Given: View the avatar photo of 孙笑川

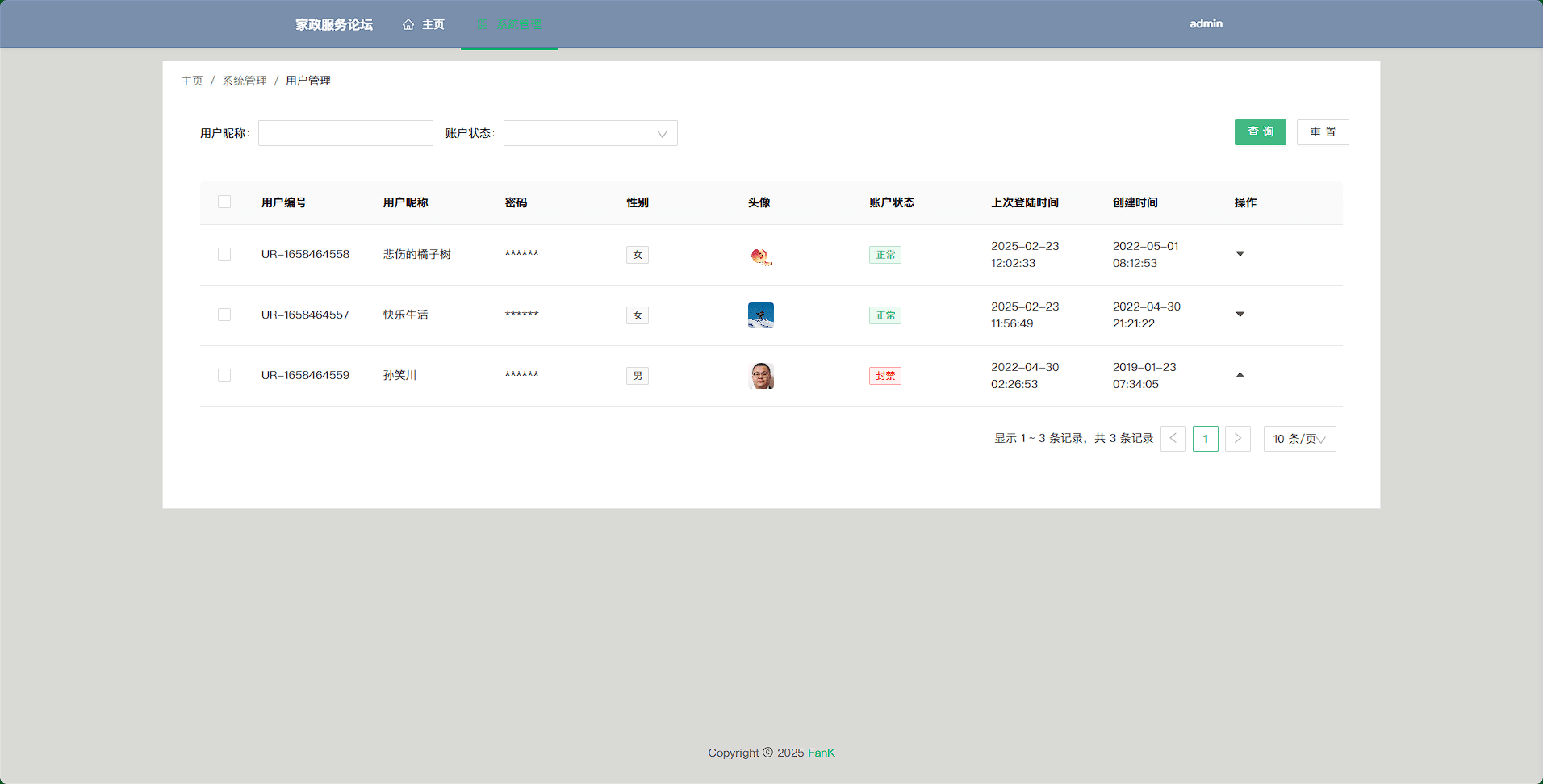Looking at the screenshot, I should point(760,376).
